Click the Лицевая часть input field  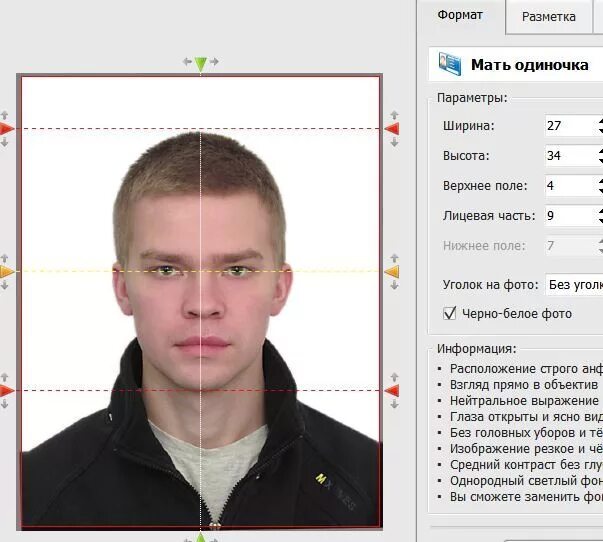point(572,215)
